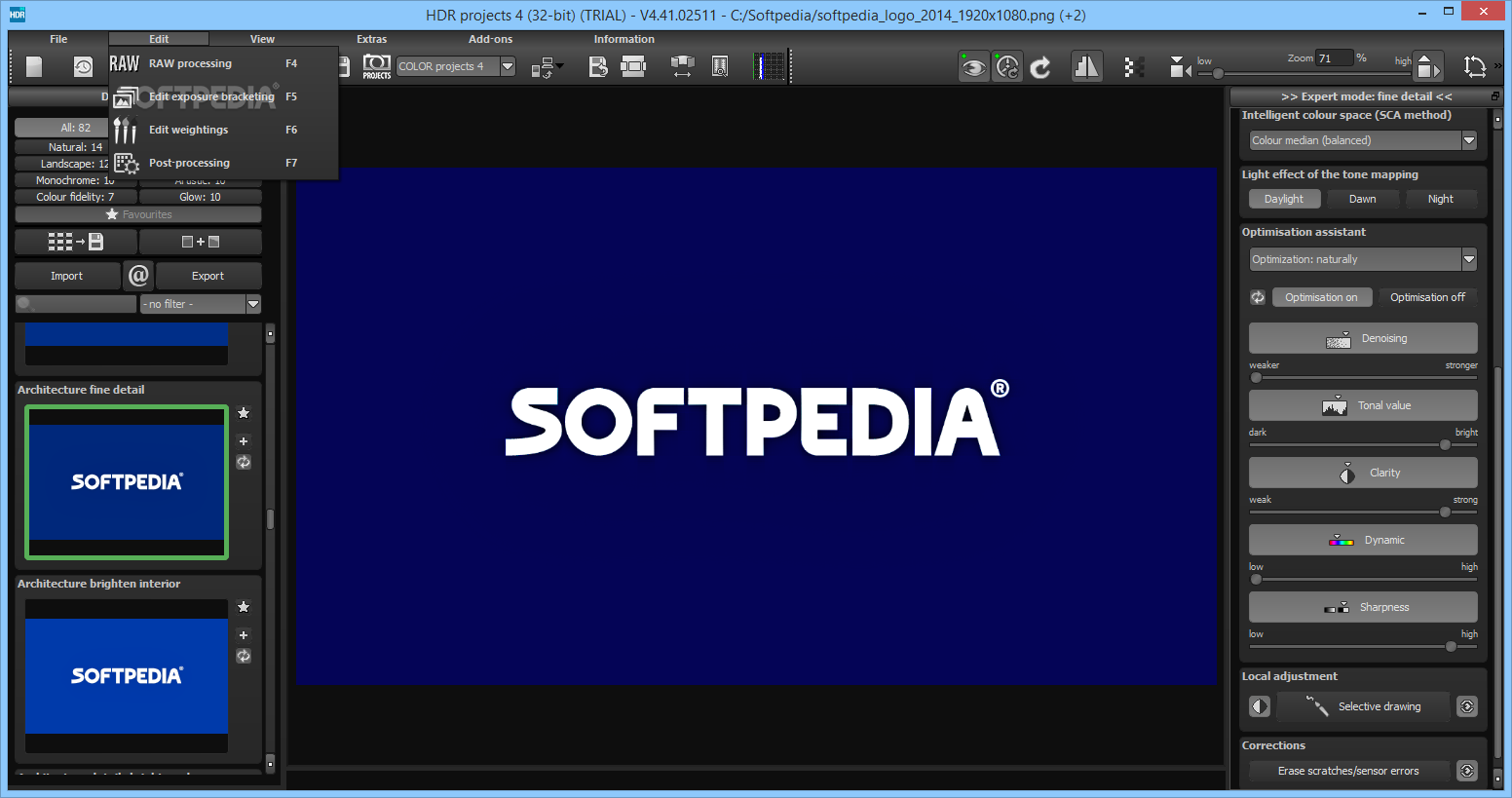Click the device transfer icon with arrow
Image resolution: width=1512 pixels, height=798 pixels.
[x=546, y=67]
